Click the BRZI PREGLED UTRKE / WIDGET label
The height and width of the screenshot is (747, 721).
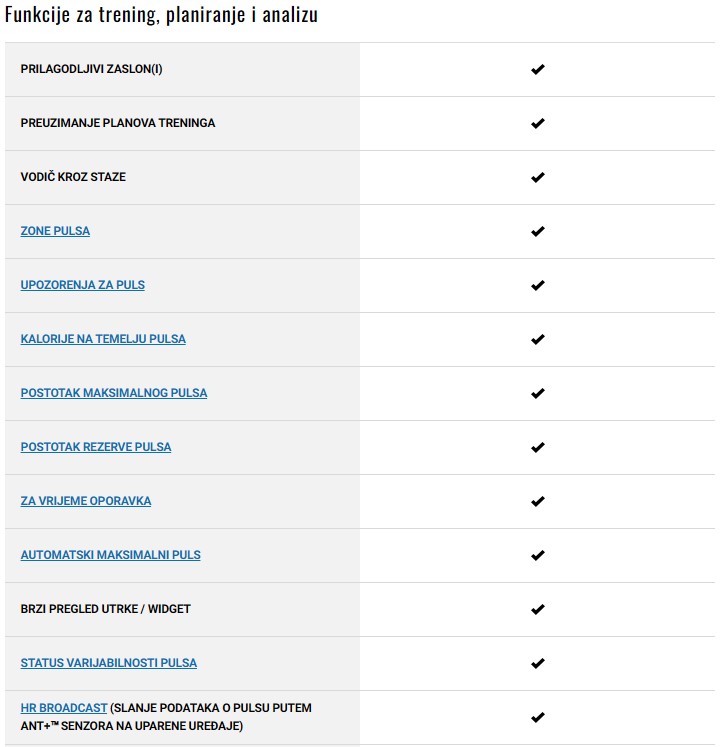point(105,609)
